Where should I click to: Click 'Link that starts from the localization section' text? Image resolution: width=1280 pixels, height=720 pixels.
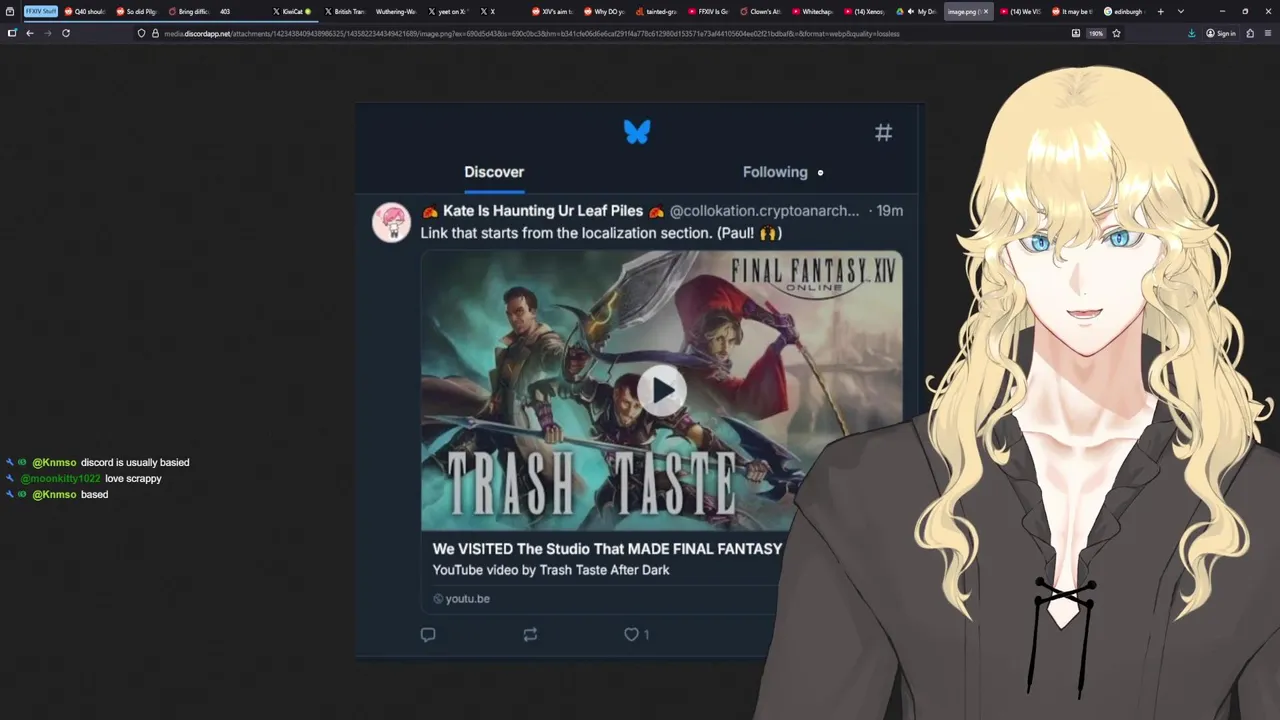click(x=566, y=233)
